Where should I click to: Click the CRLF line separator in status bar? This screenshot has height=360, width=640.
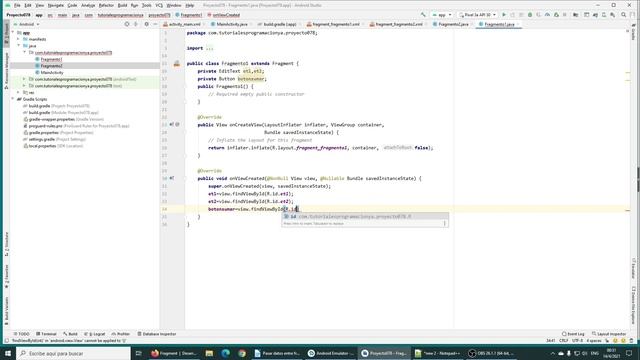[564, 340]
